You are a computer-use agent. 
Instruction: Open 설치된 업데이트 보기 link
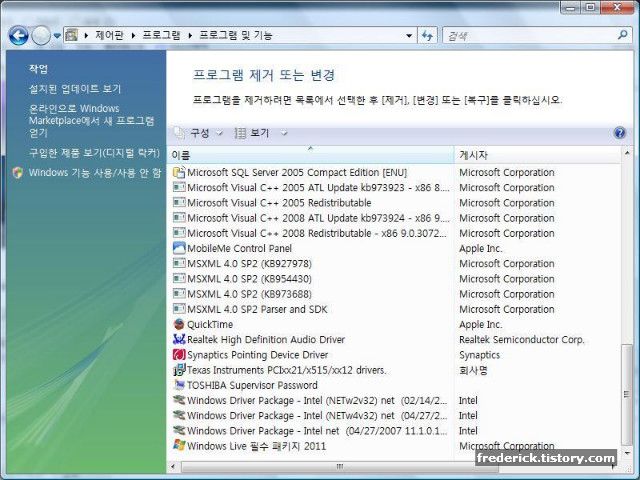75,89
